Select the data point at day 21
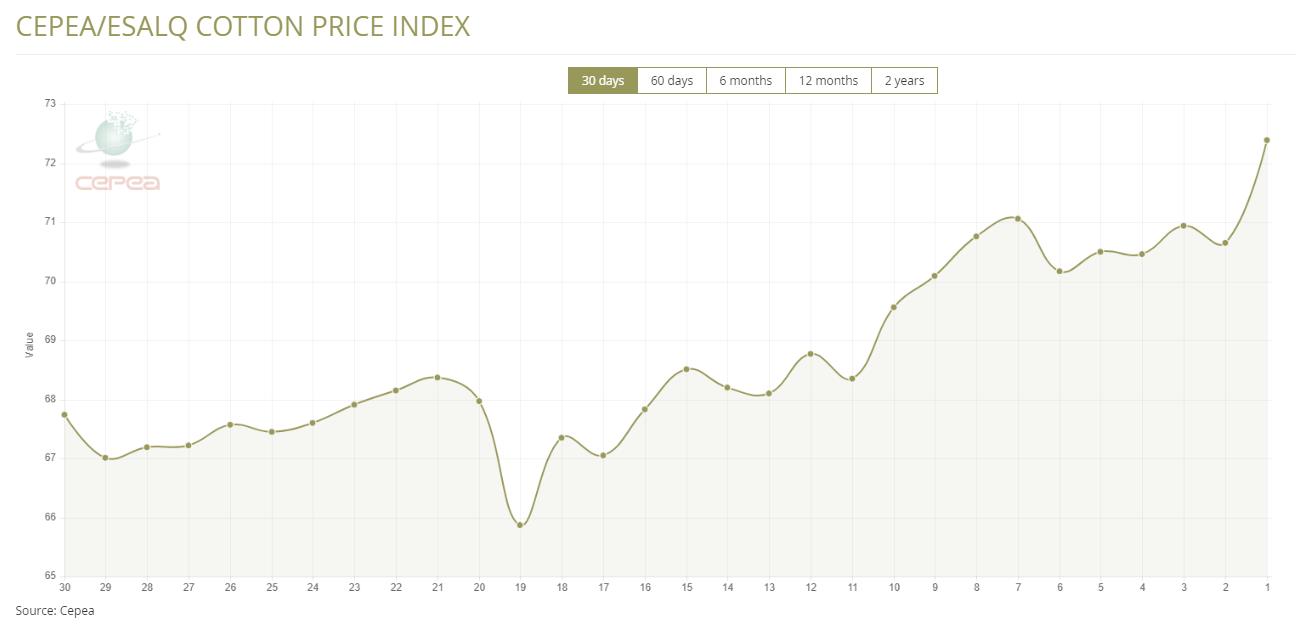This screenshot has width=1296, height=628. click(438, 377)
